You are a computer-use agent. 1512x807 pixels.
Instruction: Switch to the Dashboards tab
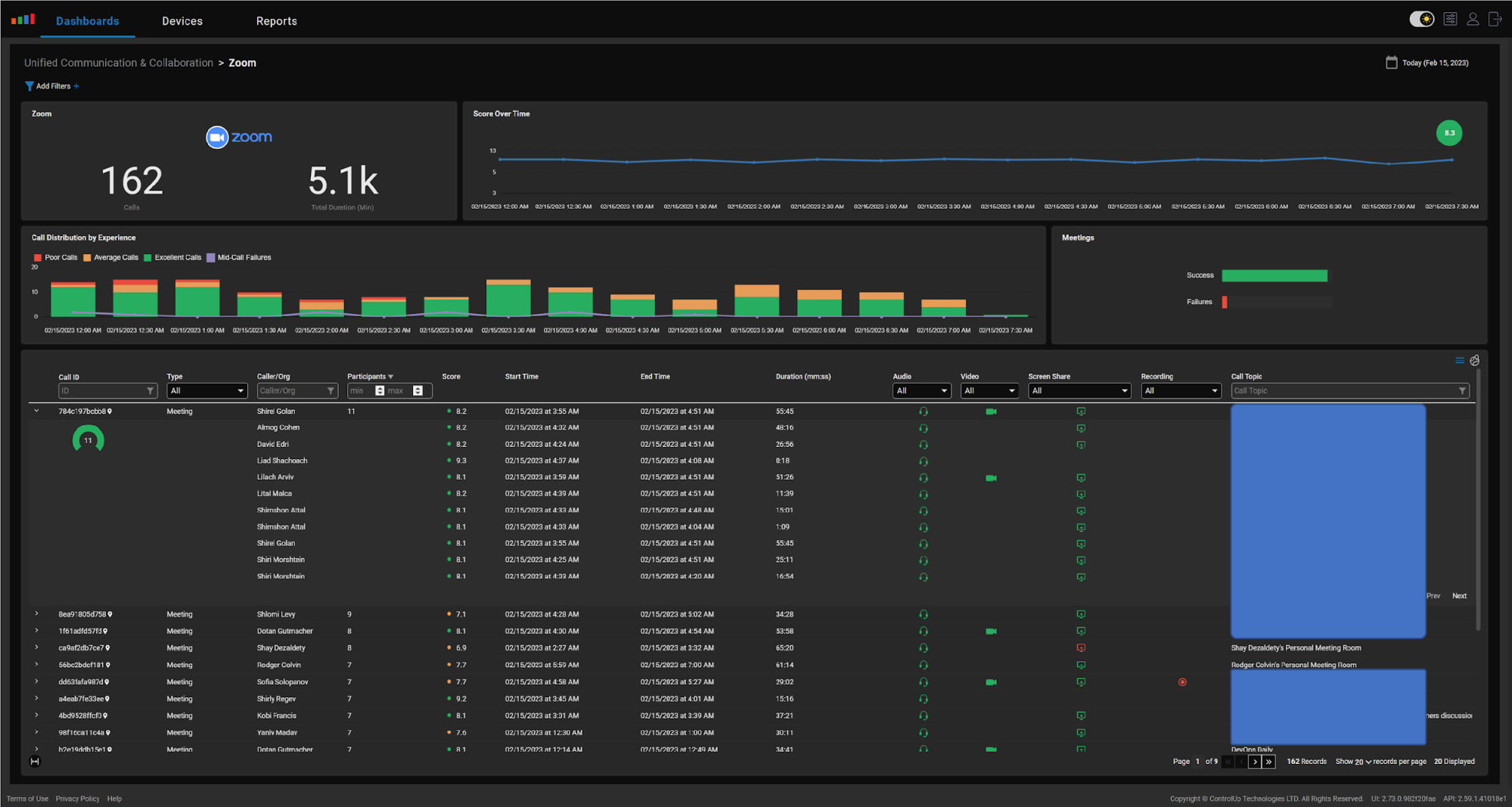[x=87, y=20]
